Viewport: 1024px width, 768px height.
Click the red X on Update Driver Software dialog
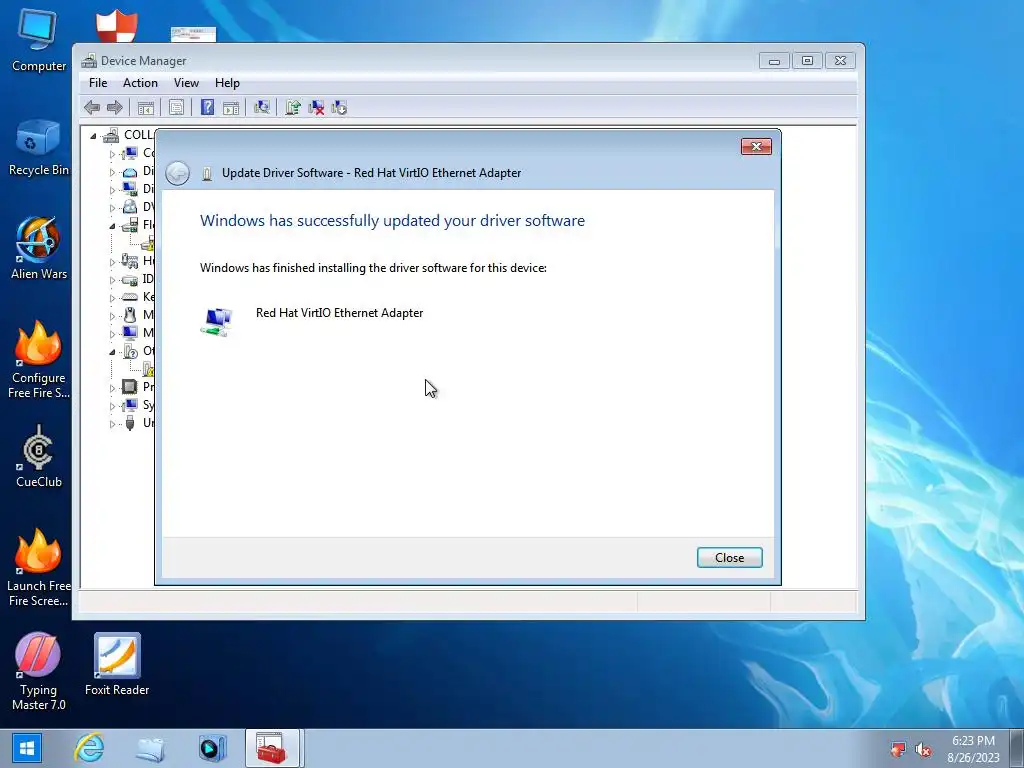pyautogui.click(x=756, y=146)
